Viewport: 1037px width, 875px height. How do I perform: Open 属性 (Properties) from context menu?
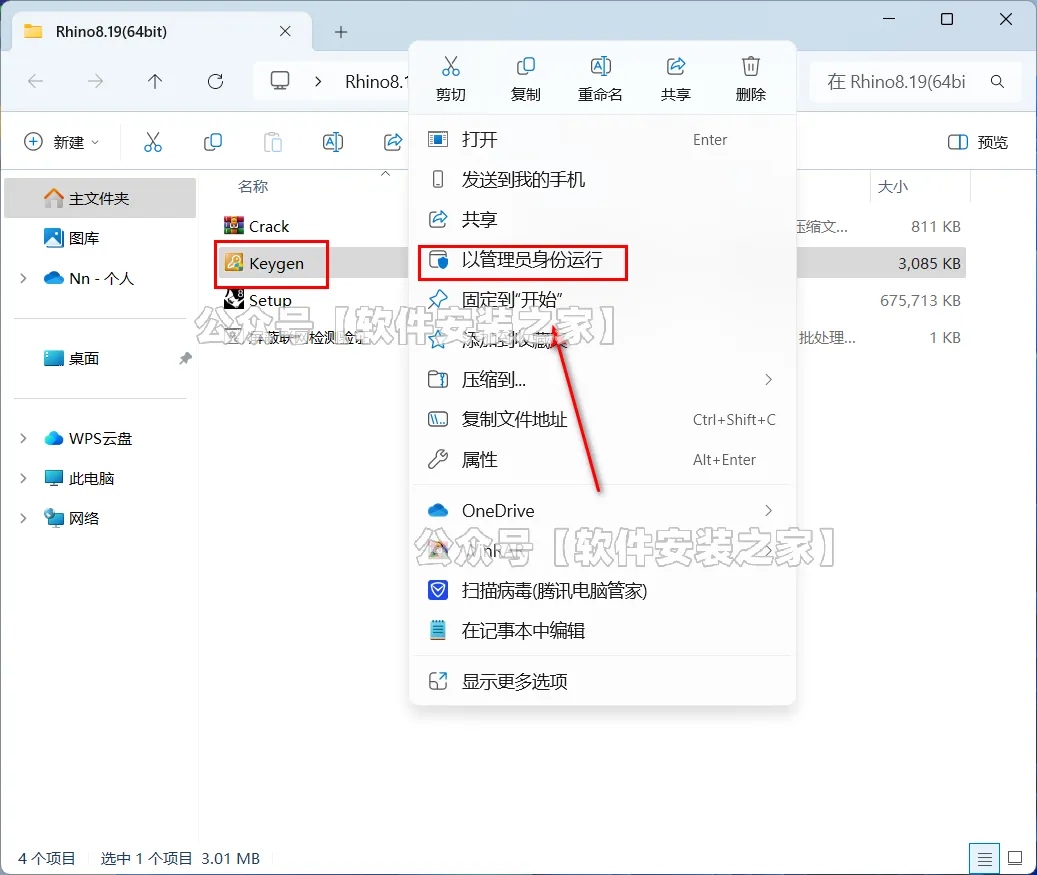point(602,460)
